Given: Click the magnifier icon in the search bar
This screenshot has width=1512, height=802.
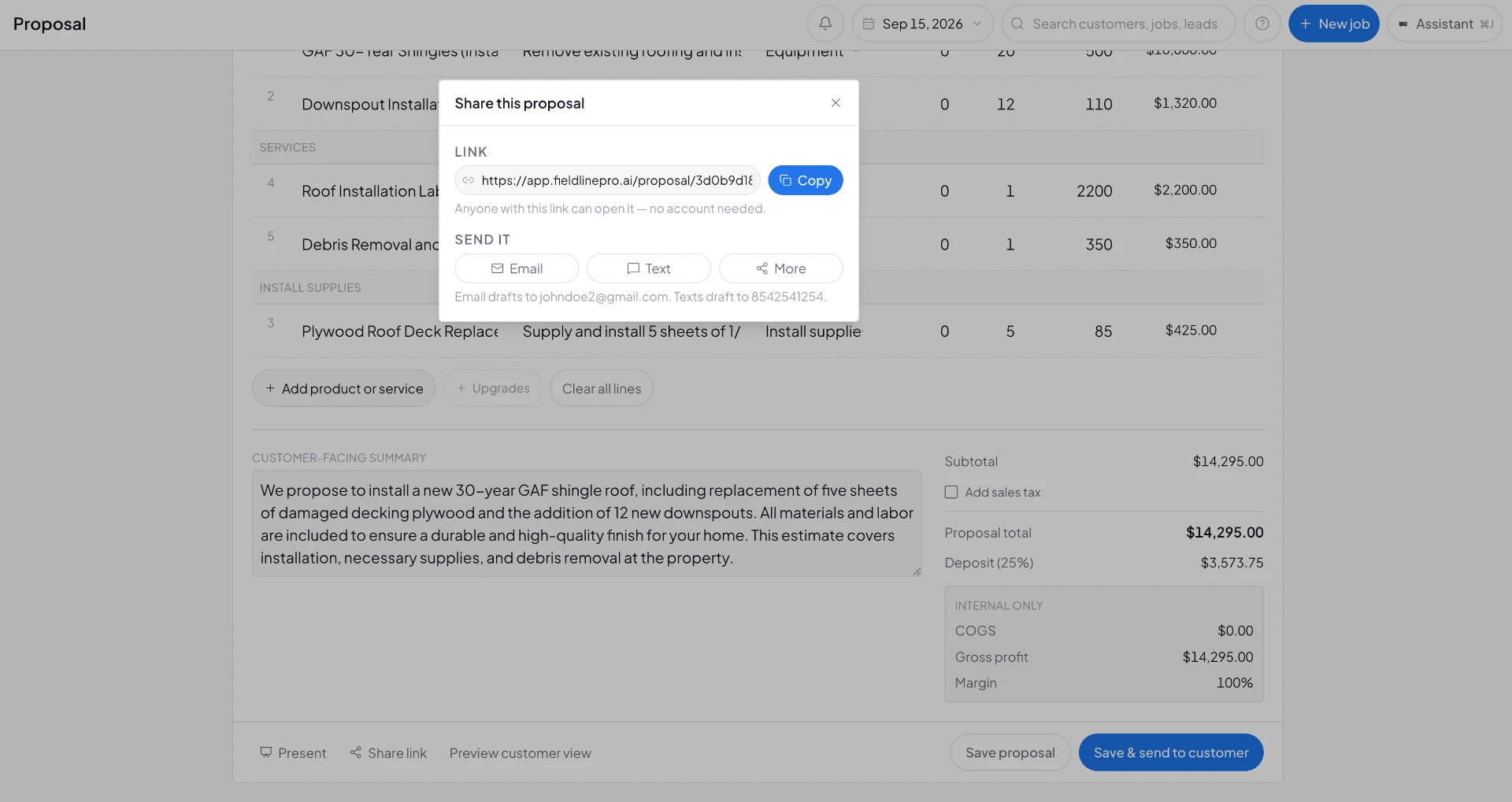Looking at the screenshot, I should click(1017, 24).
